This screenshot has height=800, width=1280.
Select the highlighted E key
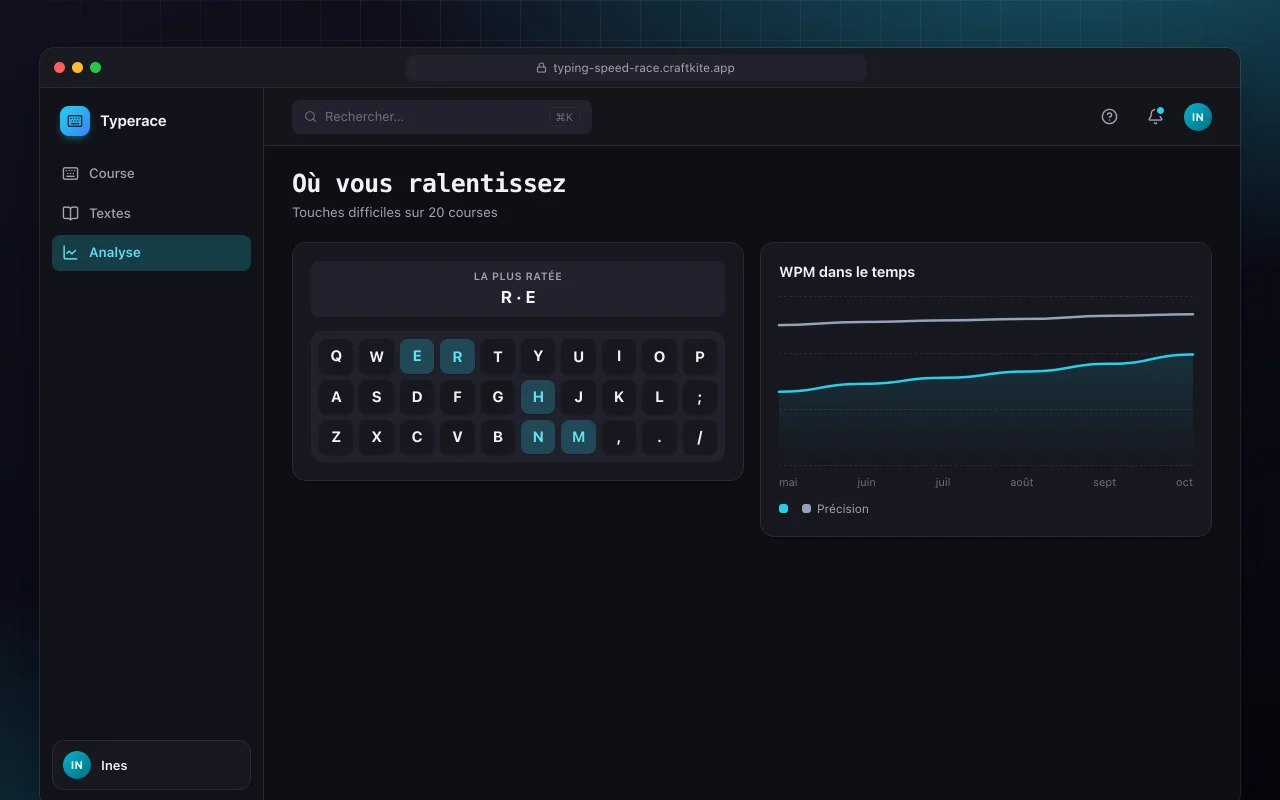(x=417, y=356)
